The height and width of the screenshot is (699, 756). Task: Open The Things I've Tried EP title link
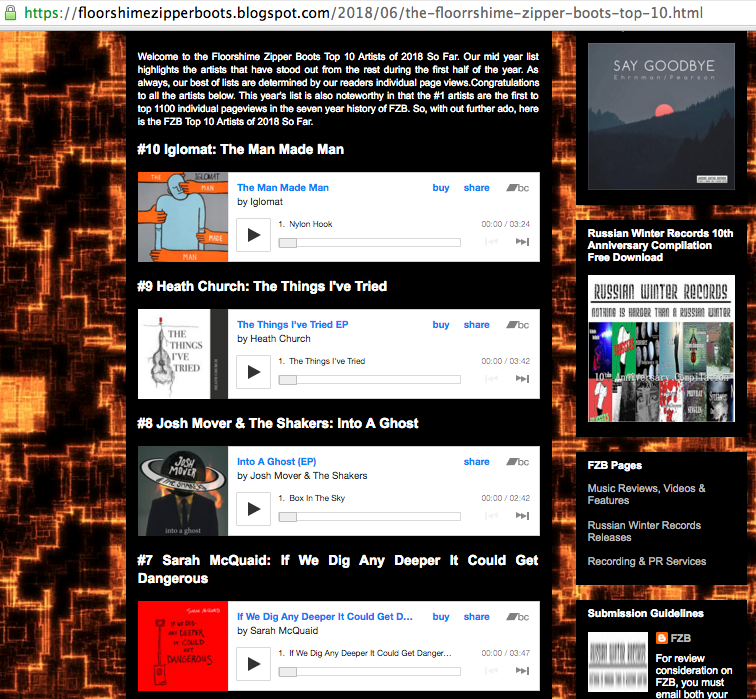(293, 324)
